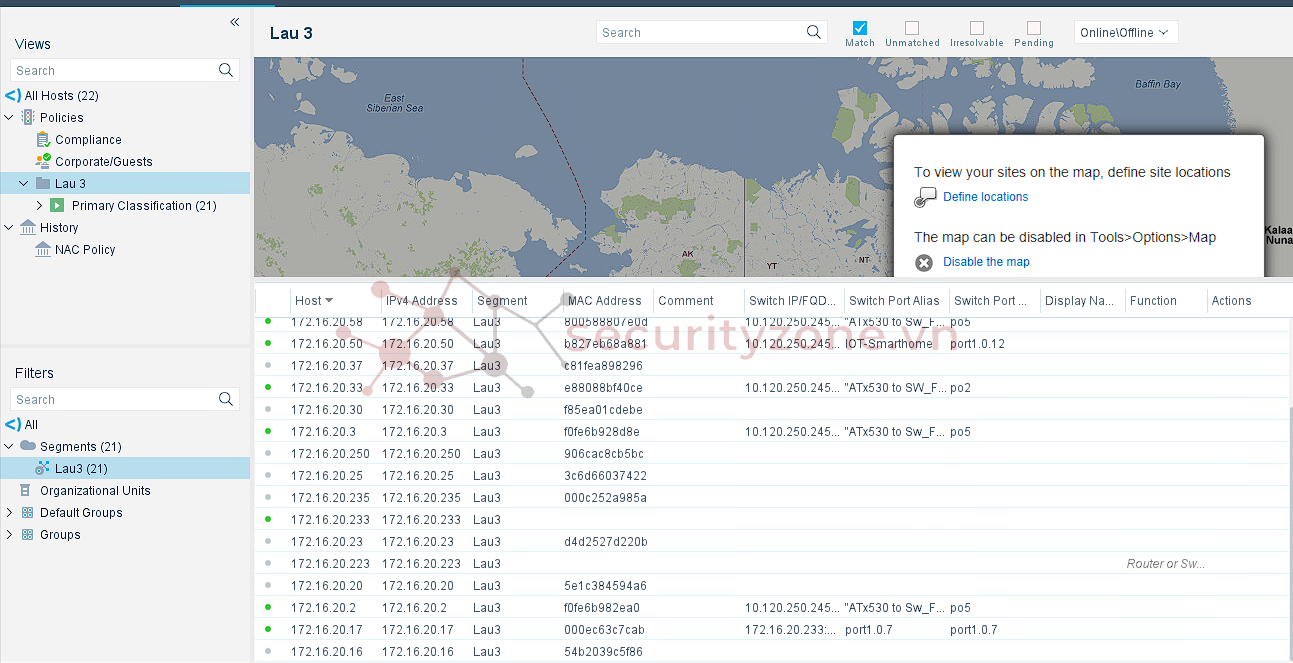Select the Lau3 (21) segment icon
Screen dimensions: 1293x663
point(43,469)
